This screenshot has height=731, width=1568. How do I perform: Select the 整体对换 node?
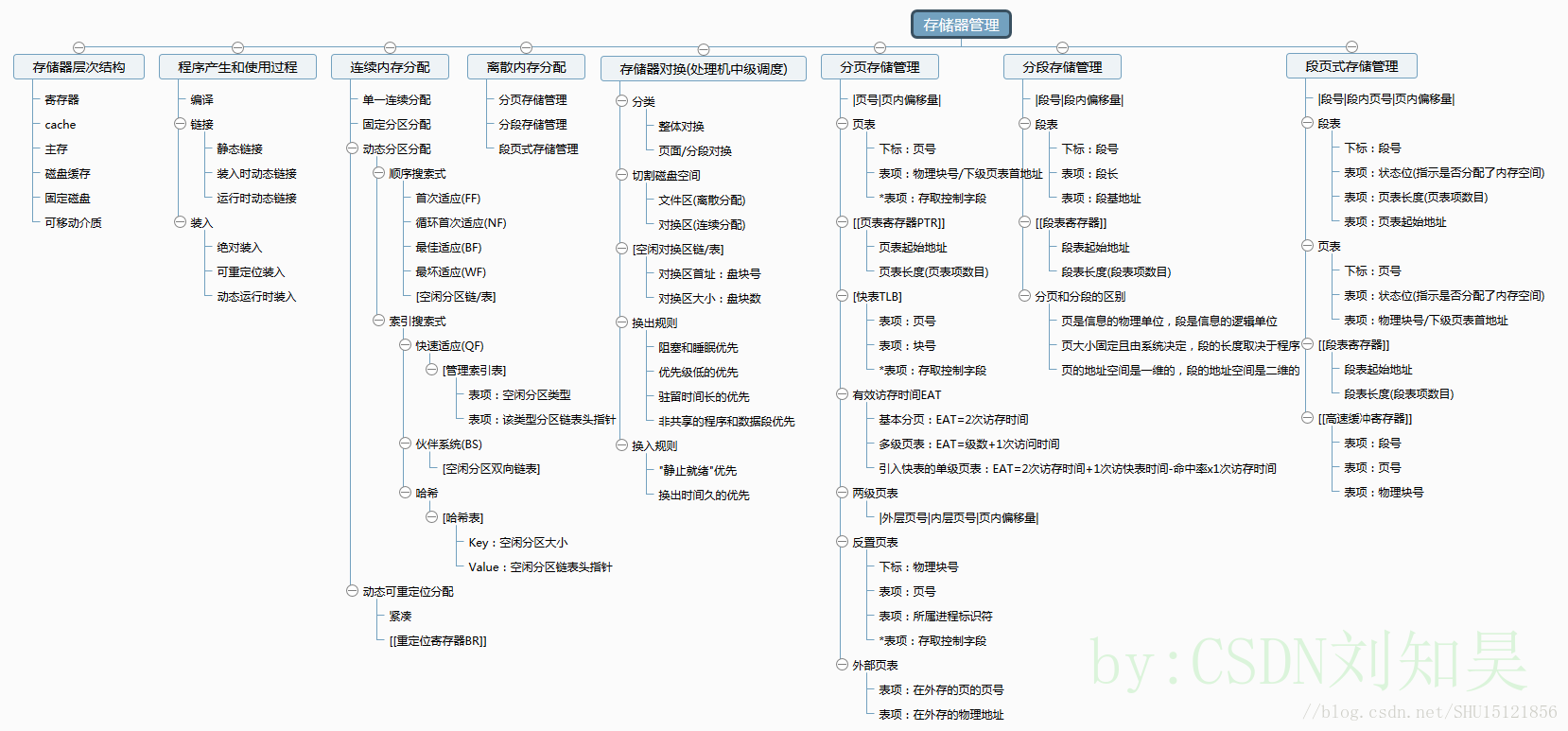(681, 126)
